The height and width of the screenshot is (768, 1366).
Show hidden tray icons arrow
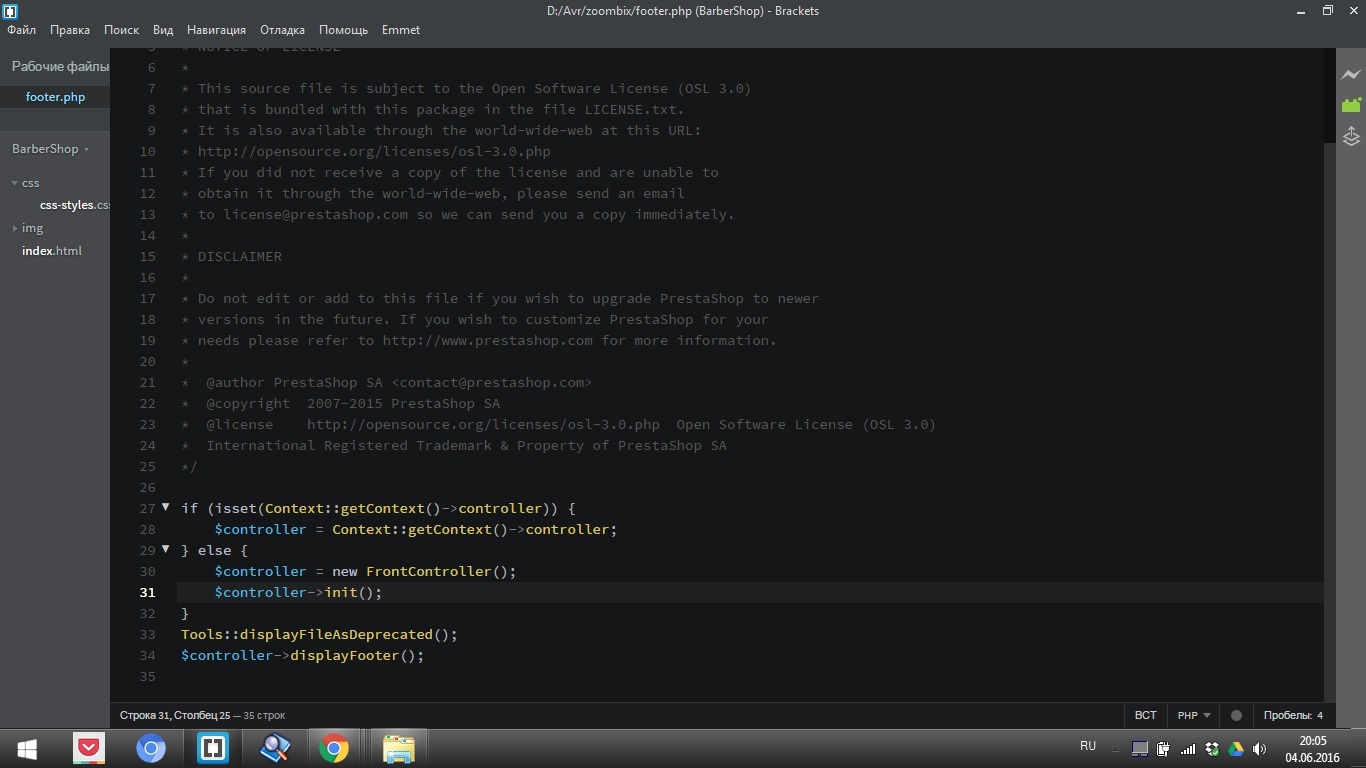pos(1116,749)
